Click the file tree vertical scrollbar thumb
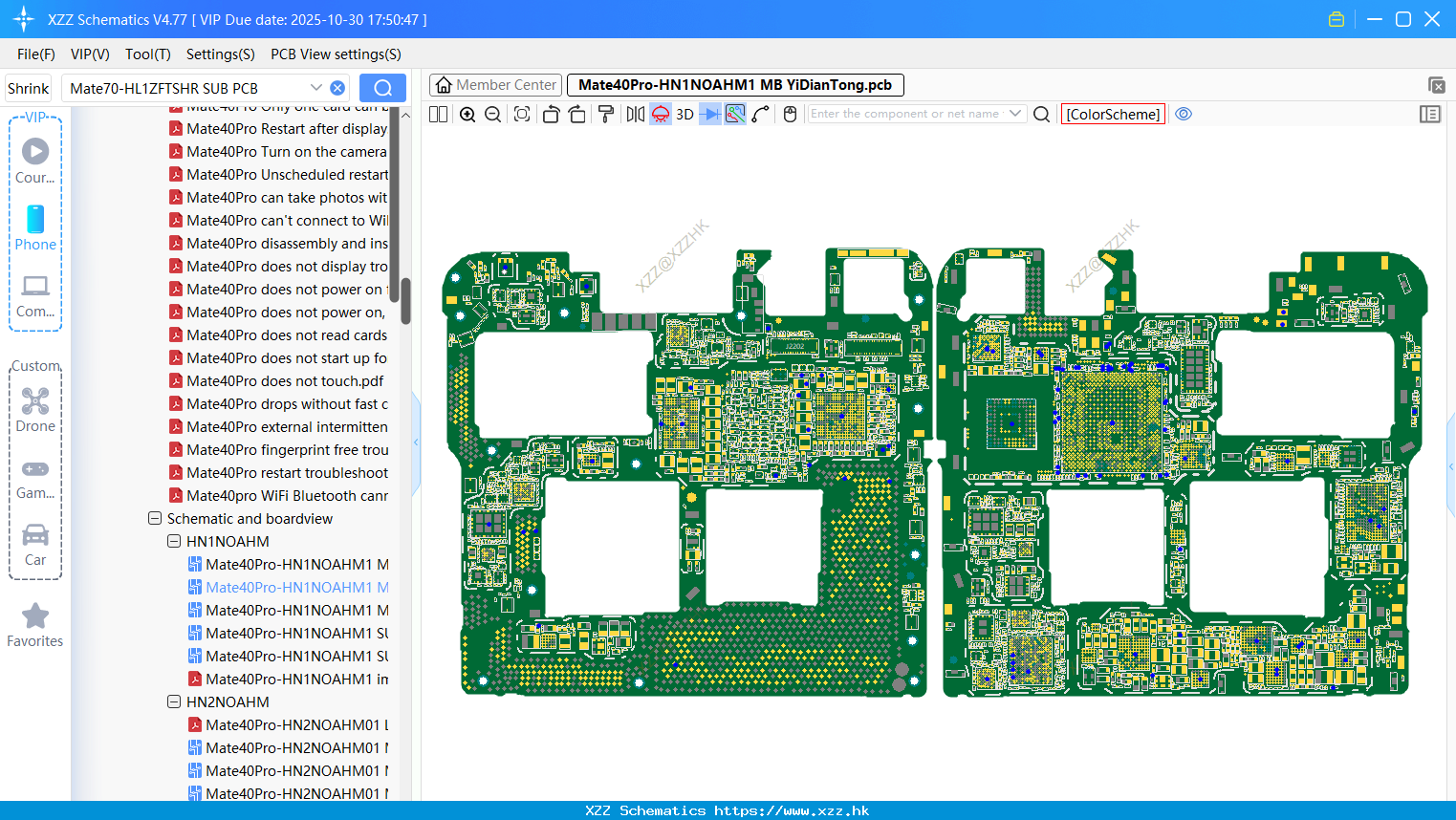The width and height of the screenshot is (1456, 820). click(x=405, y=300)
